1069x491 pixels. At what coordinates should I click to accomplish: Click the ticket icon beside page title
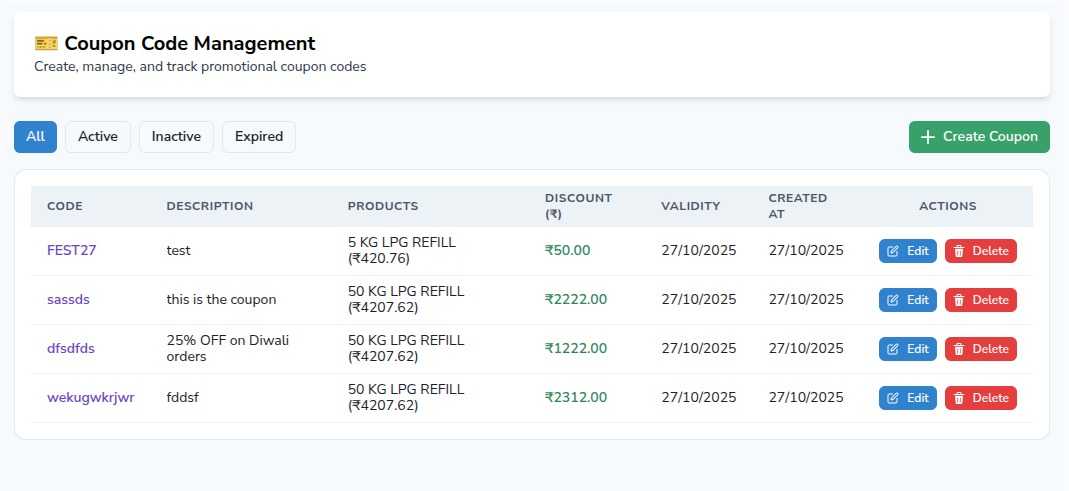click(46, 43)
